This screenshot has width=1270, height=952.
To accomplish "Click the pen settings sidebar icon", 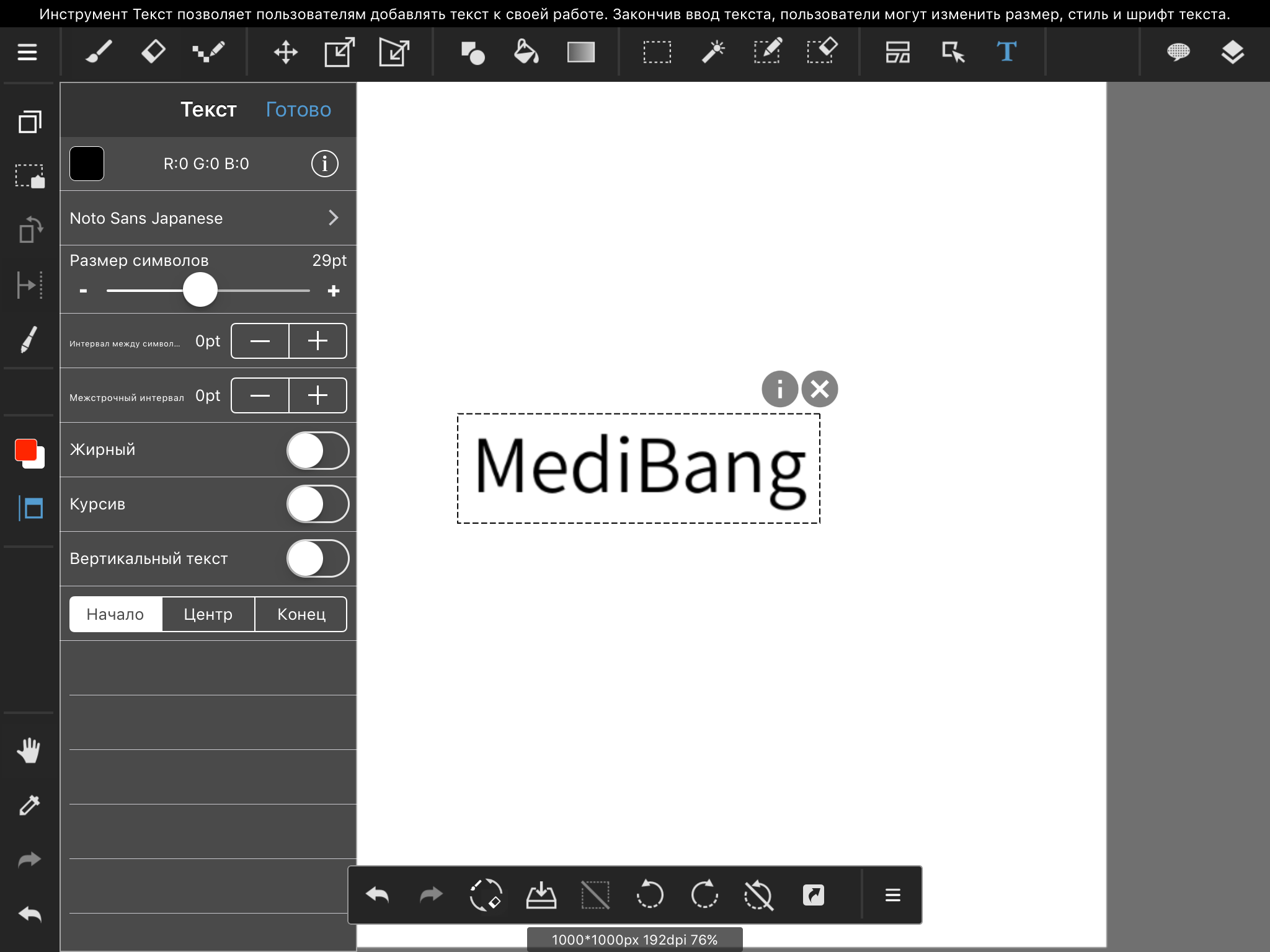I will coord(29,339).
